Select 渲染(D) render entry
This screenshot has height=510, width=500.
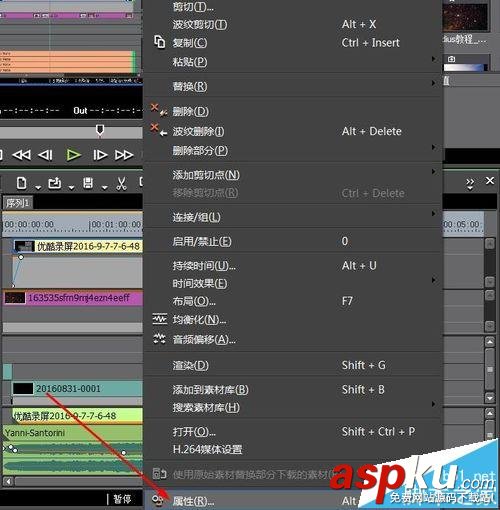pos(293,365)
